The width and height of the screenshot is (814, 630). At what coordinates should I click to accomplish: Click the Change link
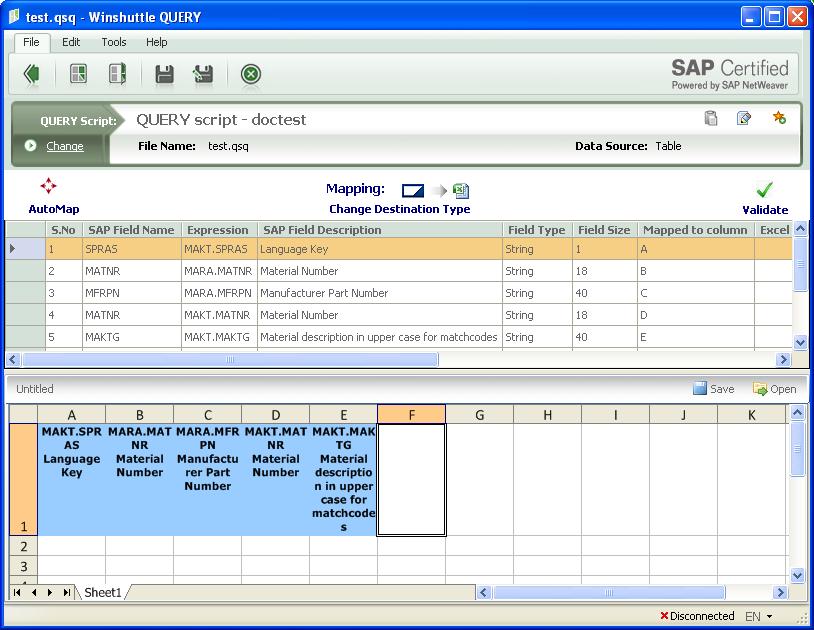(x=65, y=146)
